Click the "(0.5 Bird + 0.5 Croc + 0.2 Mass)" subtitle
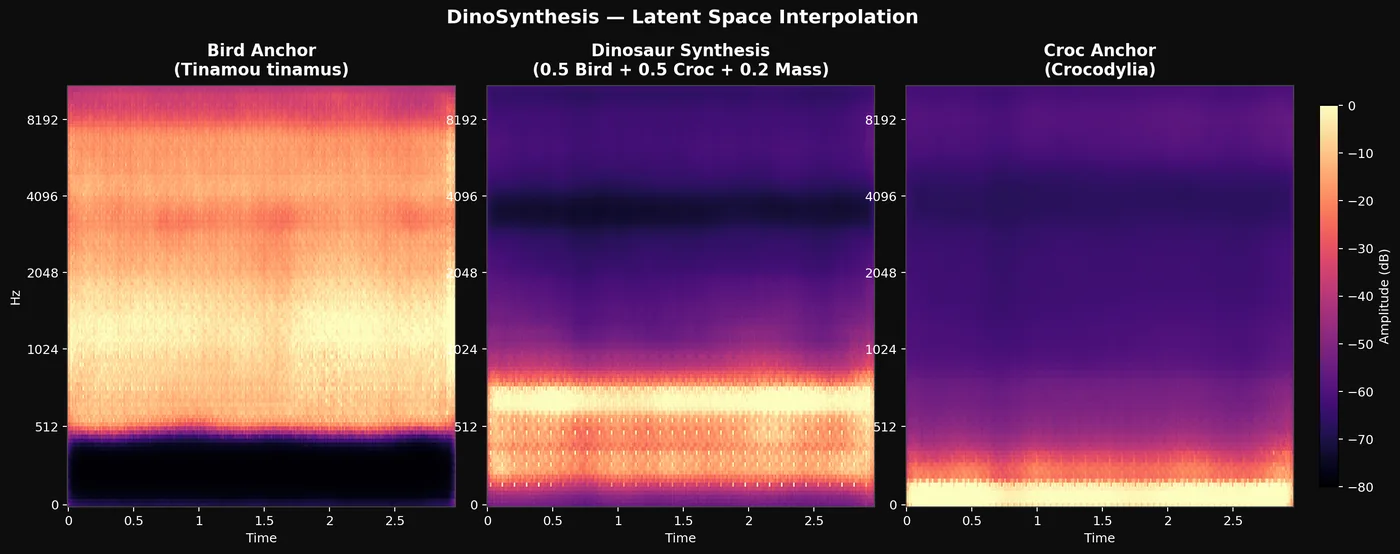The height and width of the screenshot is (554, 1400). pos(680,70)
